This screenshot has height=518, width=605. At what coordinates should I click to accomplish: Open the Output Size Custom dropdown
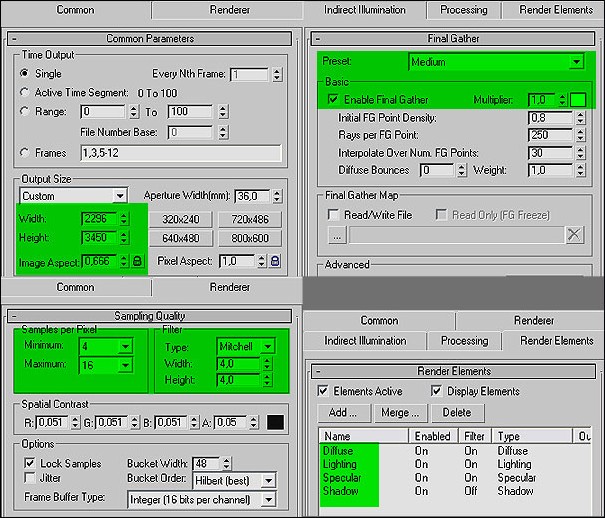[120, 196]
